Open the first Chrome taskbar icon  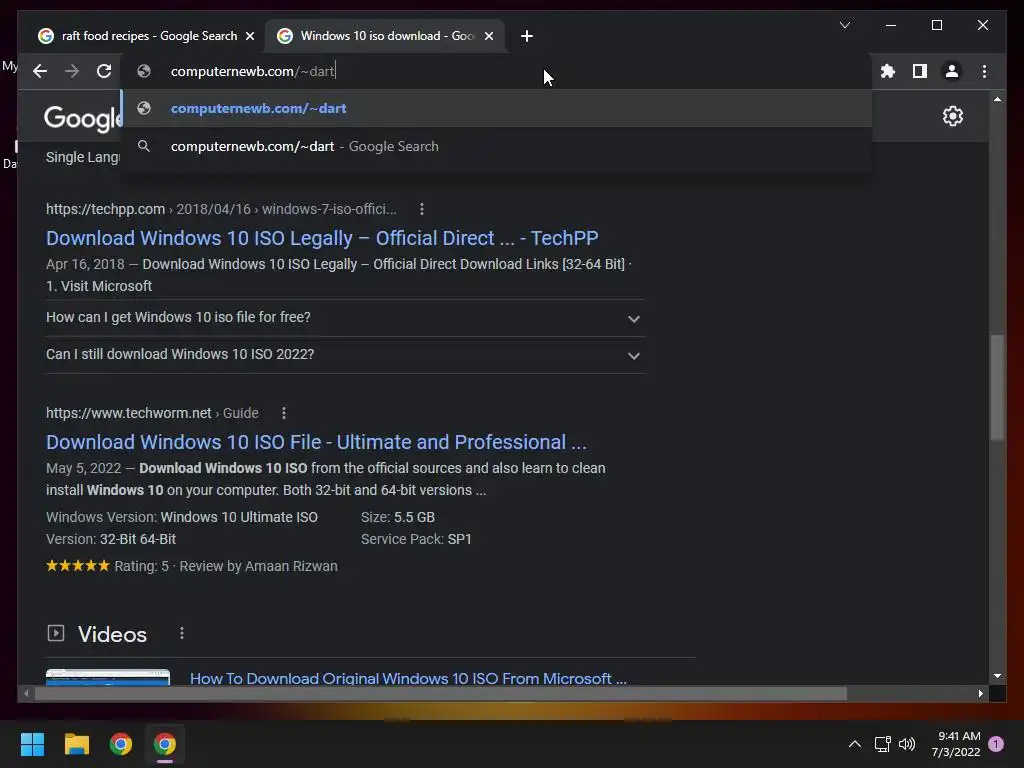pyautogui.click(x=121, y=744)
